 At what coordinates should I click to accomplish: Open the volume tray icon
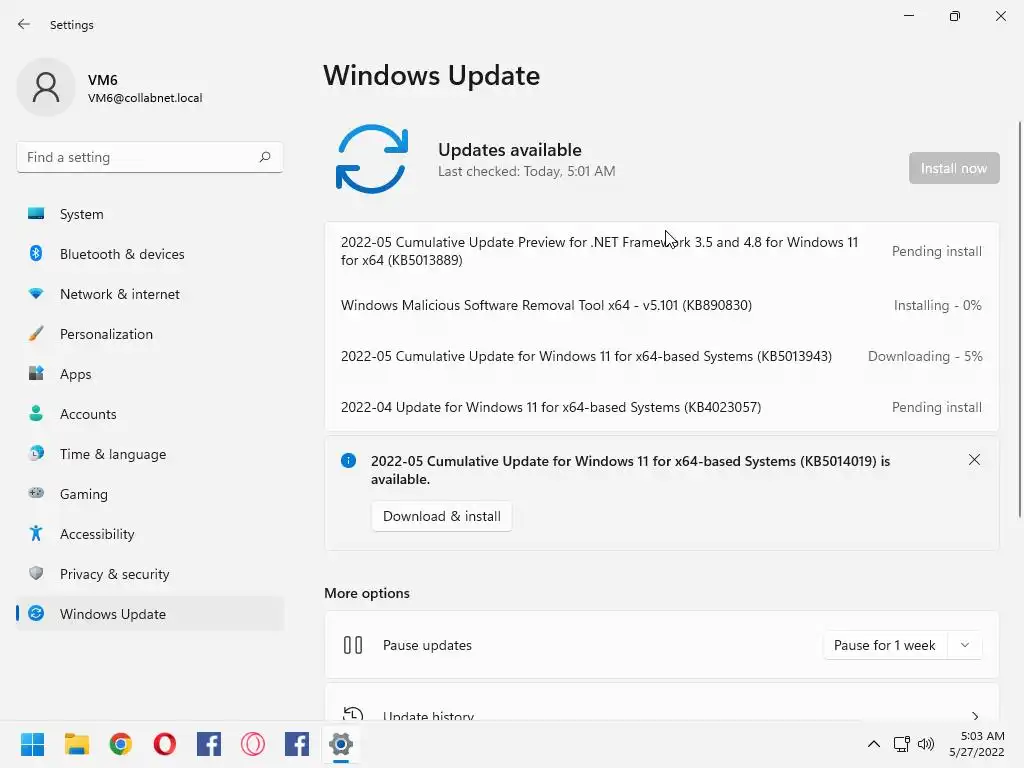[x=925, y=744]
